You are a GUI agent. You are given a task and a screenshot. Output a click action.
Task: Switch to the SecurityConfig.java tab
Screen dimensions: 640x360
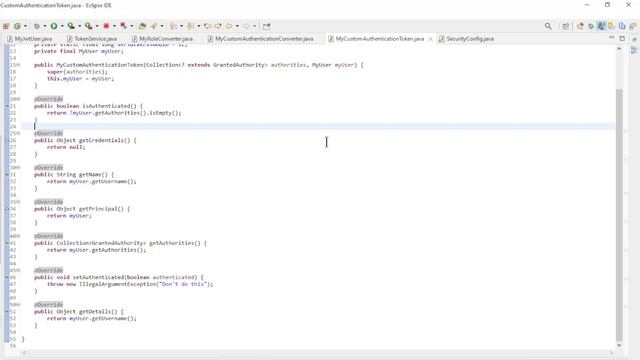pos(466,39)
